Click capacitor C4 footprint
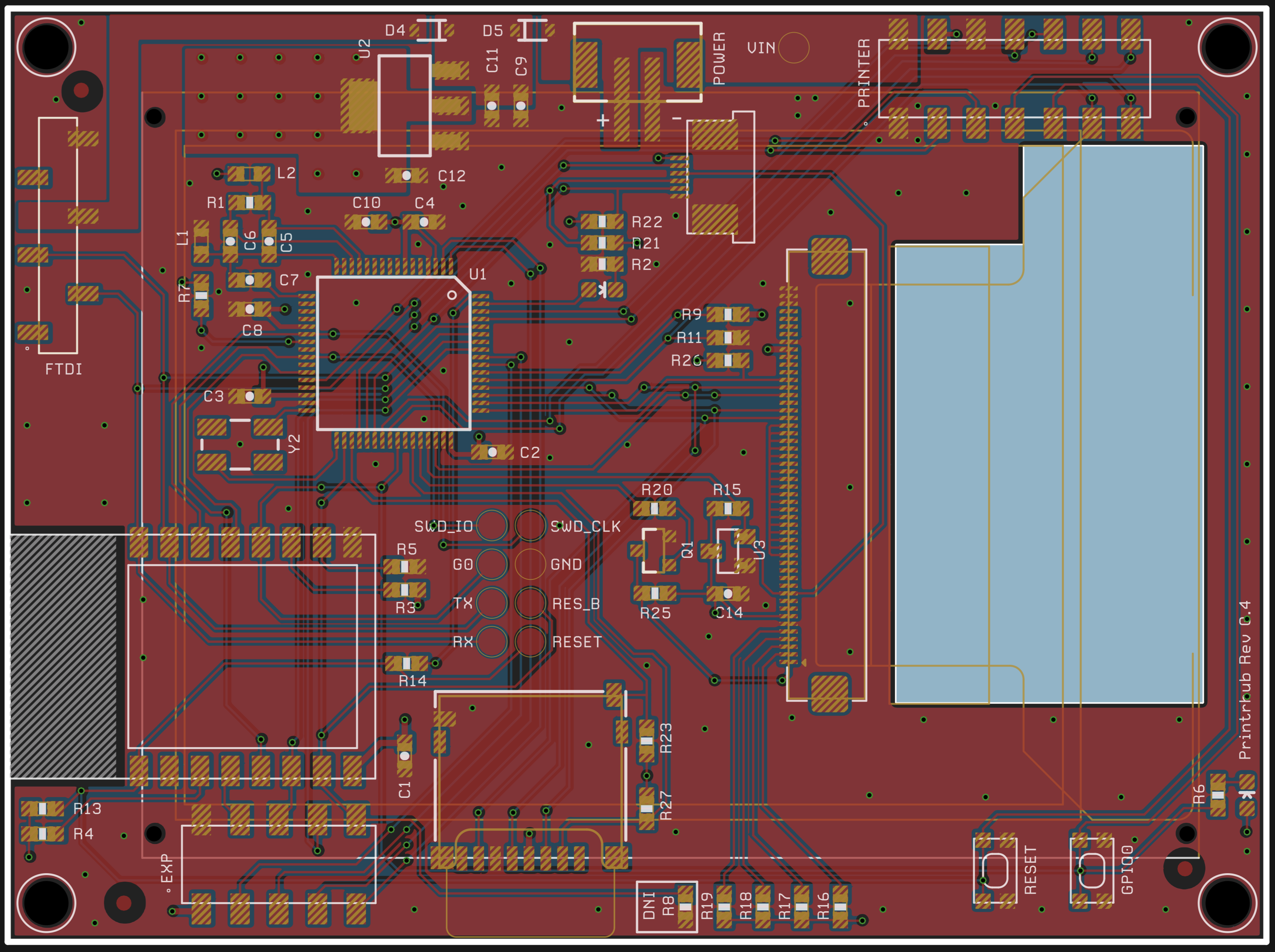 coord(423,222)
